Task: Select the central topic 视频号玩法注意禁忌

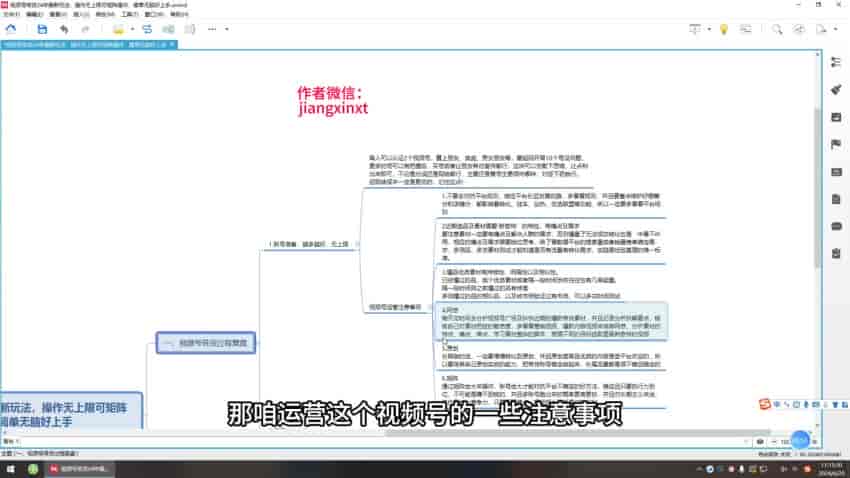Action: (205, 343)
